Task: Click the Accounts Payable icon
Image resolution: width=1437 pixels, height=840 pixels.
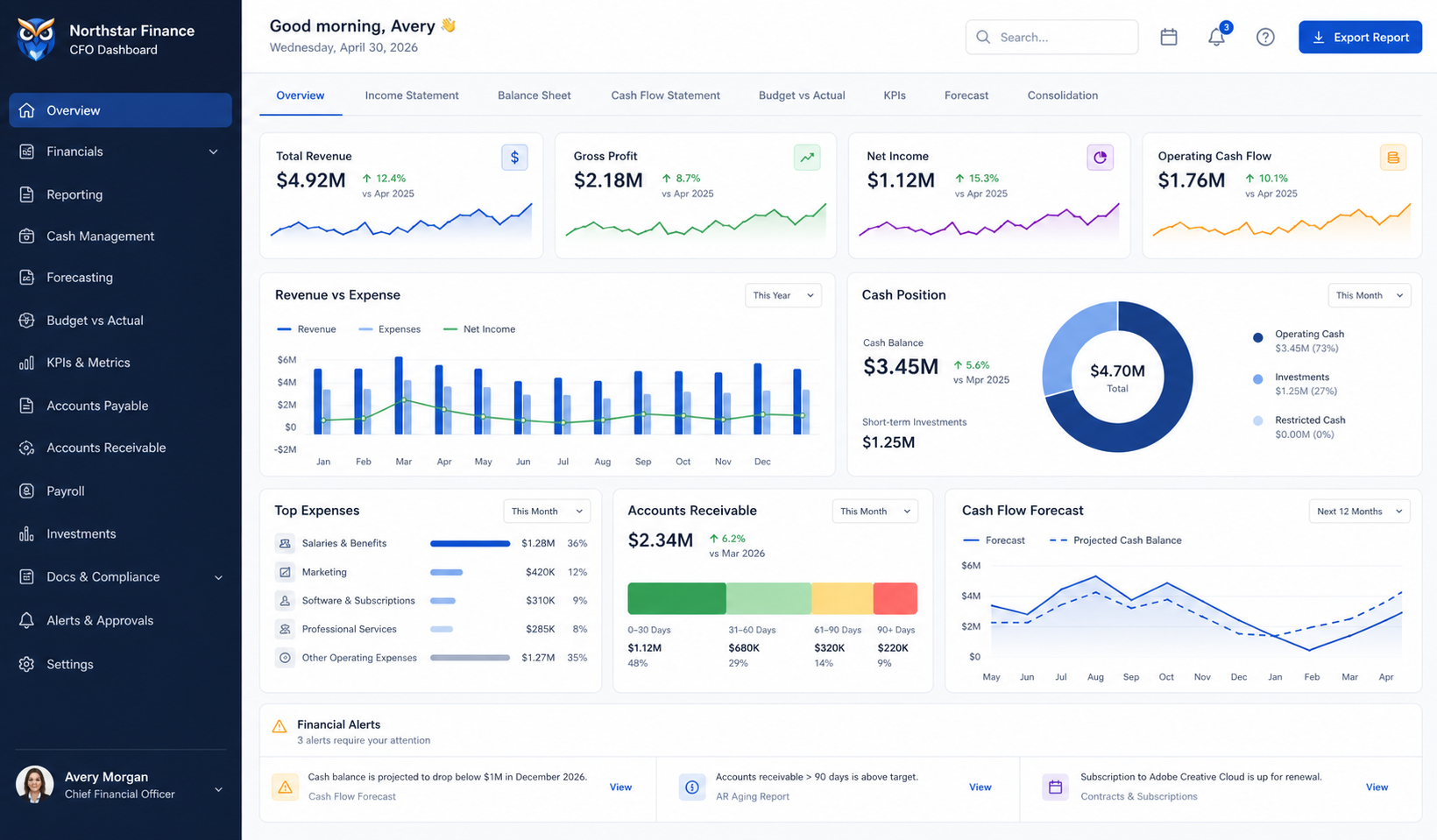Action: 27,406
